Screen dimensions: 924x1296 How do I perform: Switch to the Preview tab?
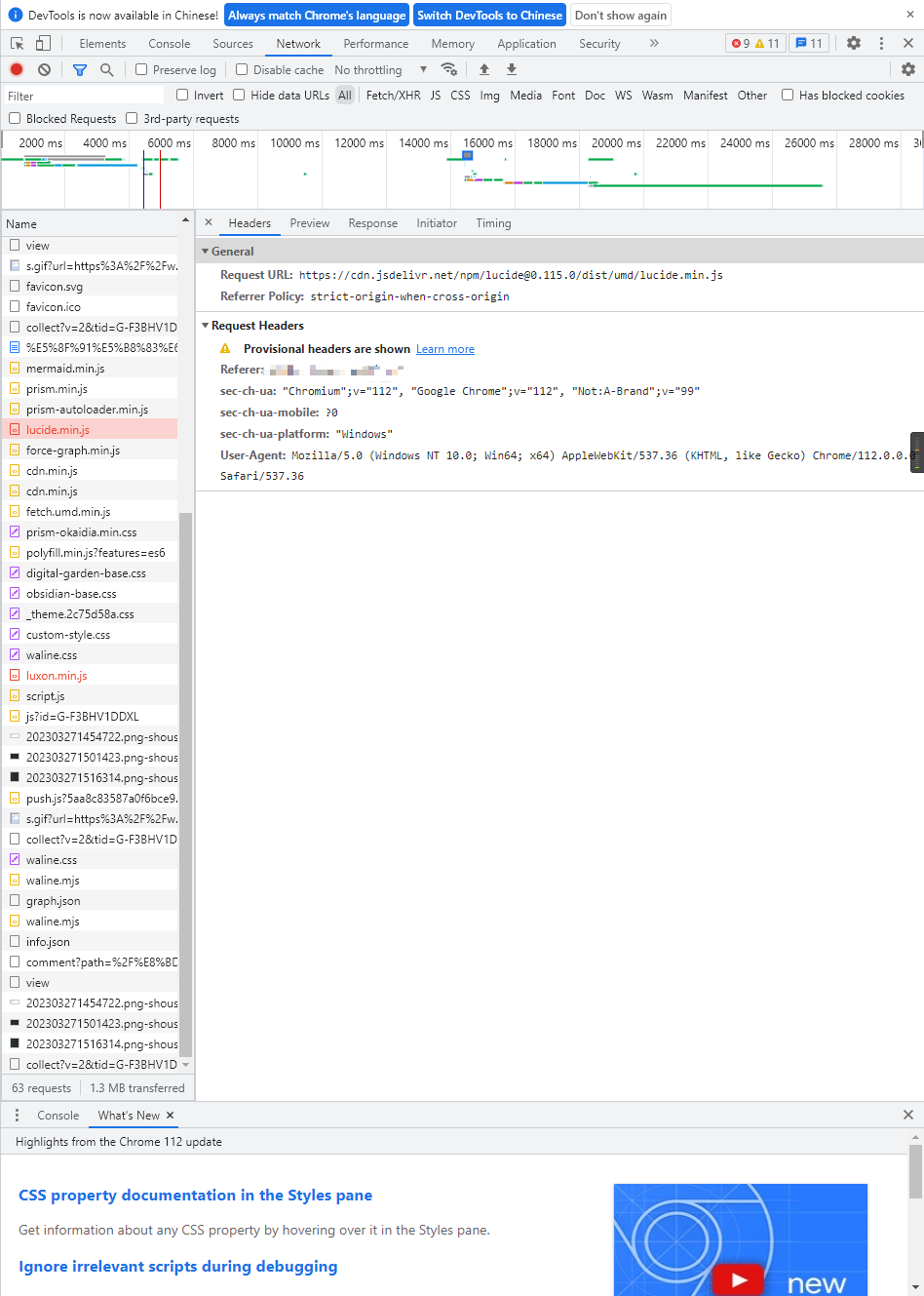click(x=309, y=222)
